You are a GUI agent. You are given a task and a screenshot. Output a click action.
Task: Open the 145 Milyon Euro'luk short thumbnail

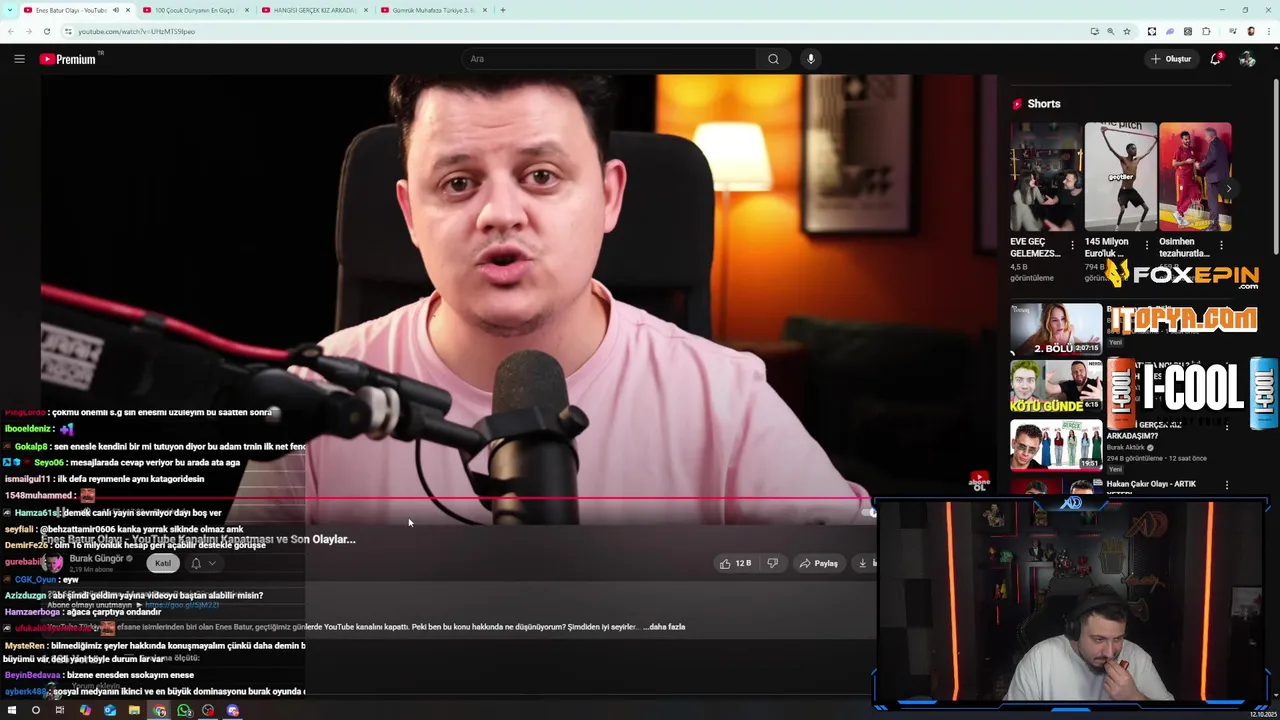tap(1121, 177)
